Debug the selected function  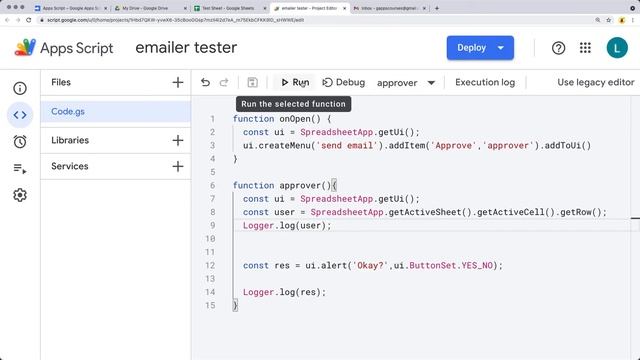[343, 82]
